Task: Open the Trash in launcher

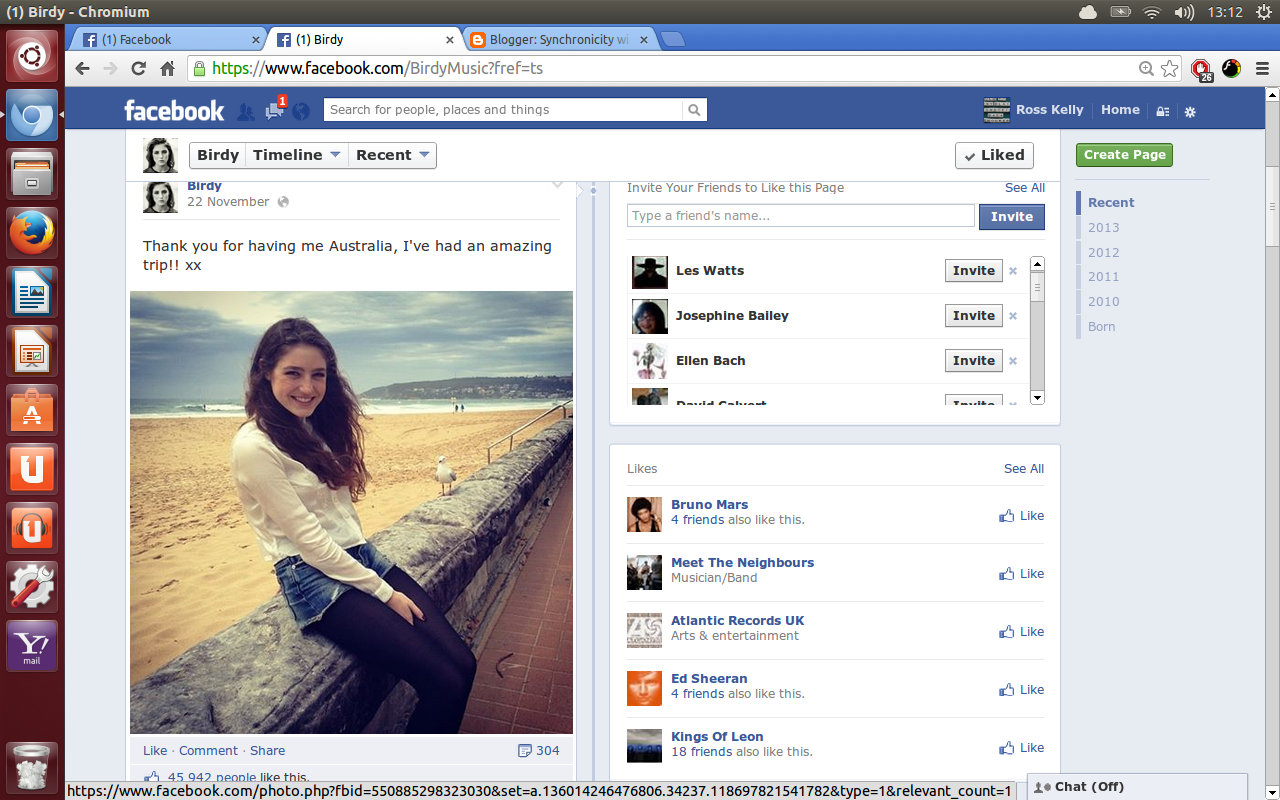Action: pos(32,768)
